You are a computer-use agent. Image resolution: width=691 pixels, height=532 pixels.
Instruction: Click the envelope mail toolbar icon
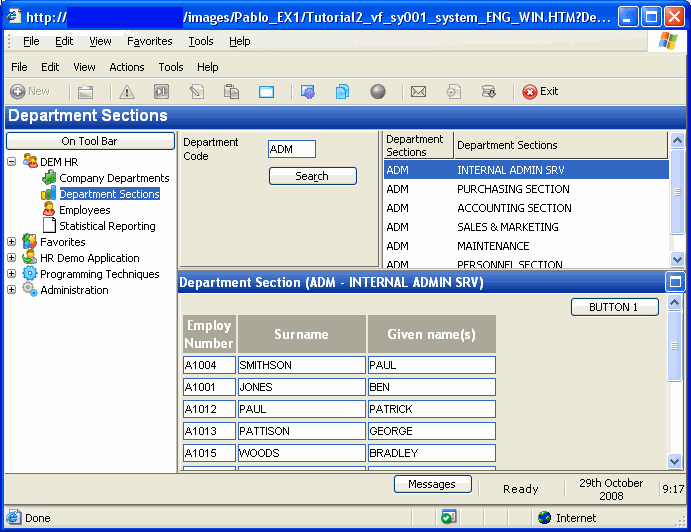click(x=418, y=92)
